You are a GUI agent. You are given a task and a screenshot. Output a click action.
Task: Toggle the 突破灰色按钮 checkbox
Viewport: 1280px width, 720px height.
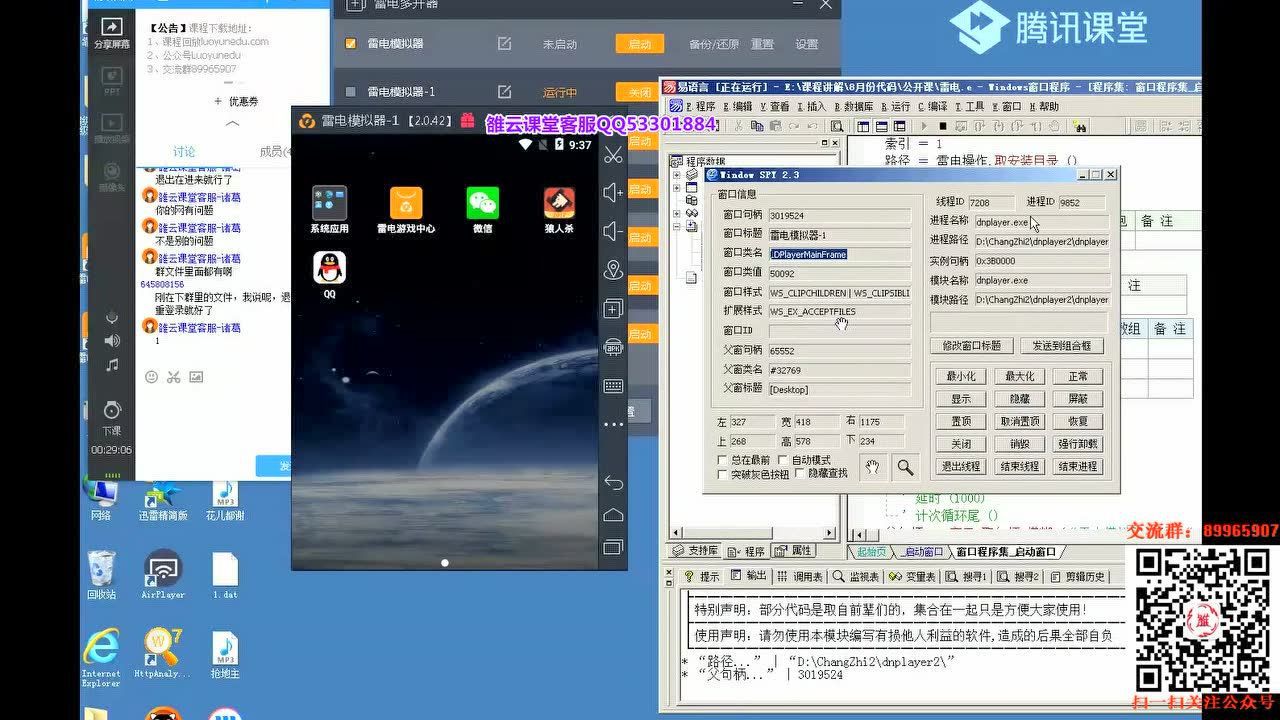coord(723,474)
